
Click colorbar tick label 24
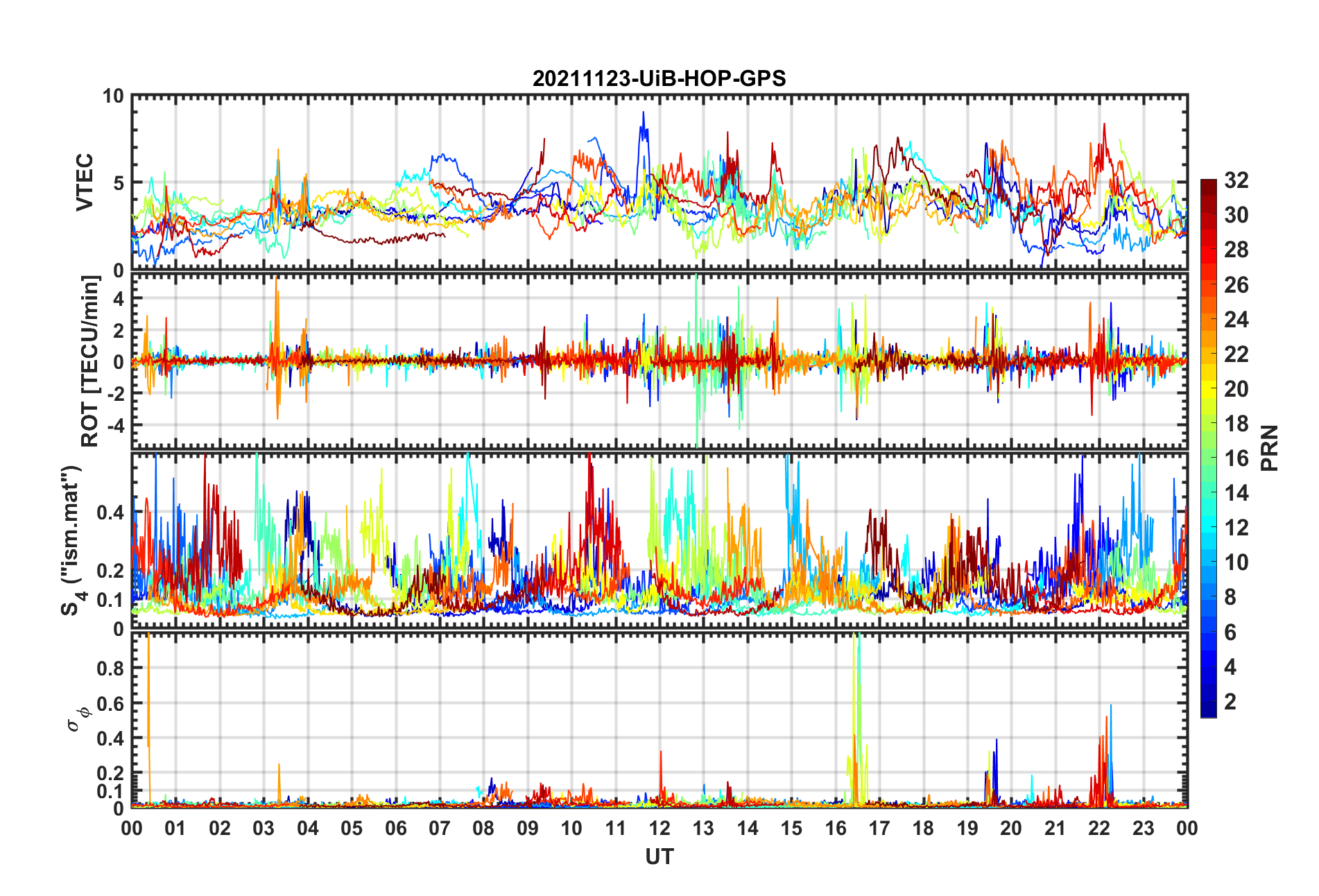(1236, 320)
